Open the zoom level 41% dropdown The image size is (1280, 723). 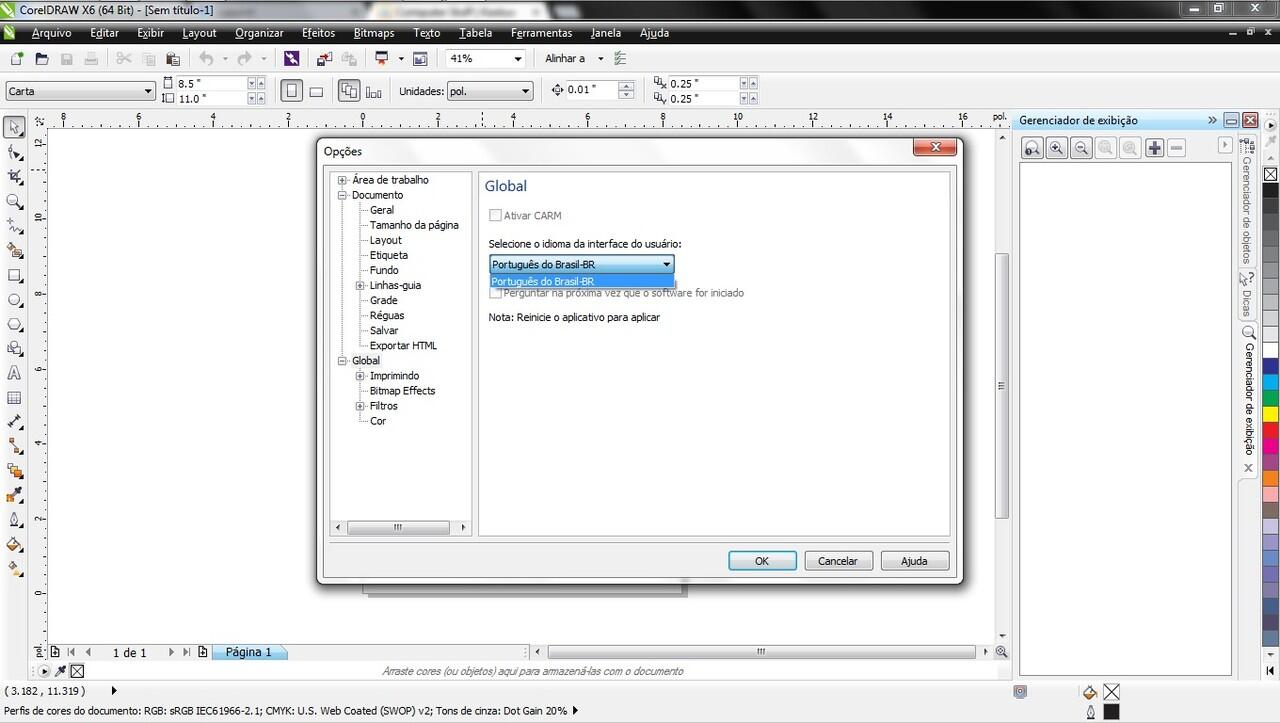pos(517,59)
